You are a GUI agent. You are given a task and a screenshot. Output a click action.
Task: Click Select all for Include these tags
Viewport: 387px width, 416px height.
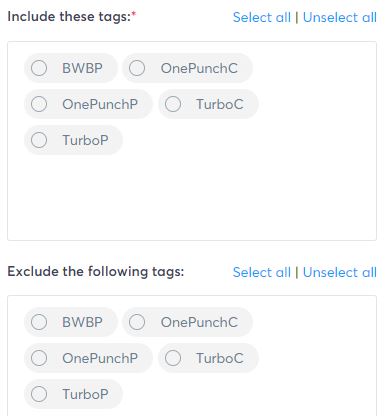coord(262,17)
